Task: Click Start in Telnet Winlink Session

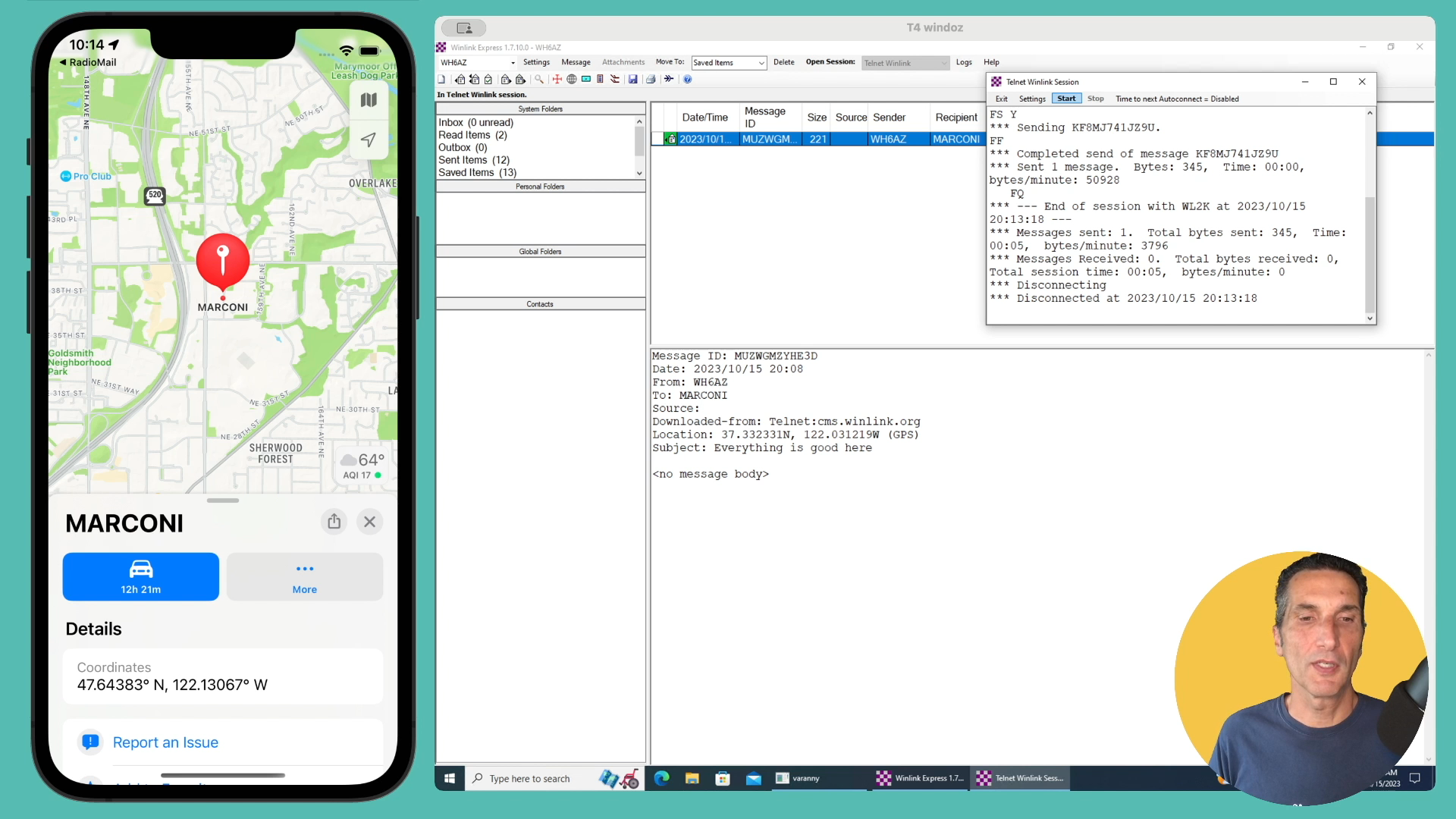Action: pos(1066,99)
